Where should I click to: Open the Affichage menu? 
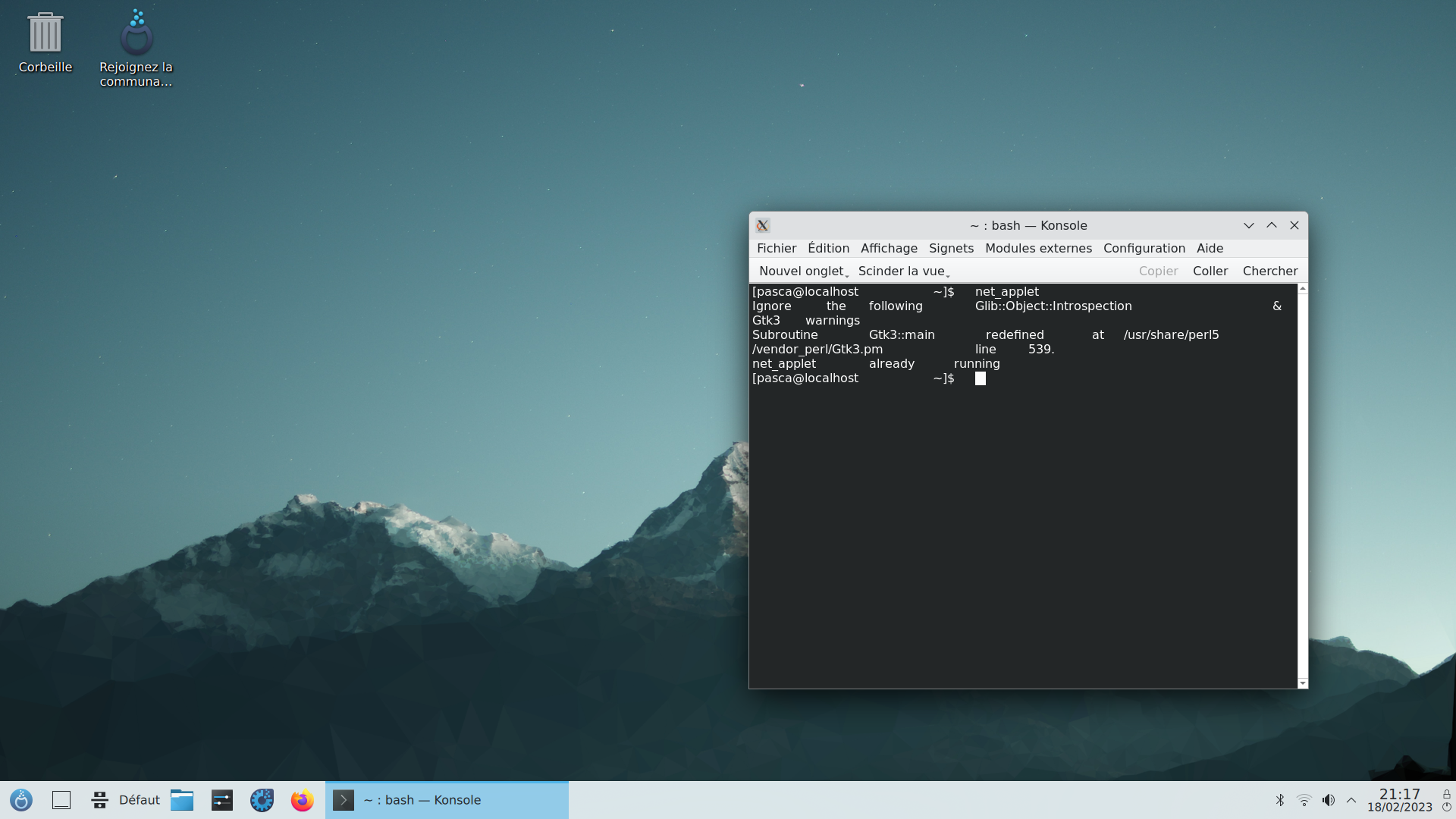[x=889, y=248]
